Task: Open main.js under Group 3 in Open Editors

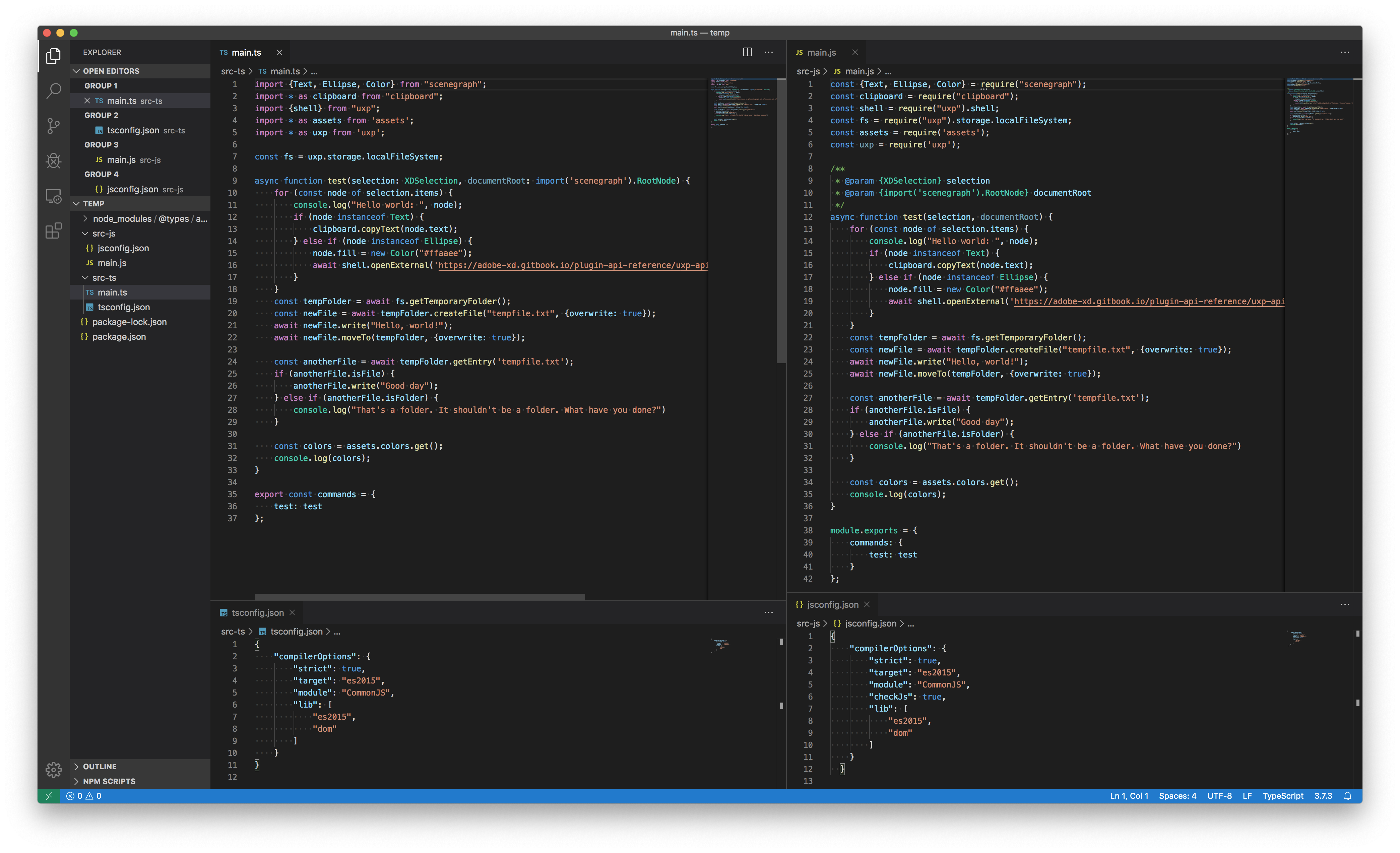Action: pyautogui.click(x=140, y=159)
